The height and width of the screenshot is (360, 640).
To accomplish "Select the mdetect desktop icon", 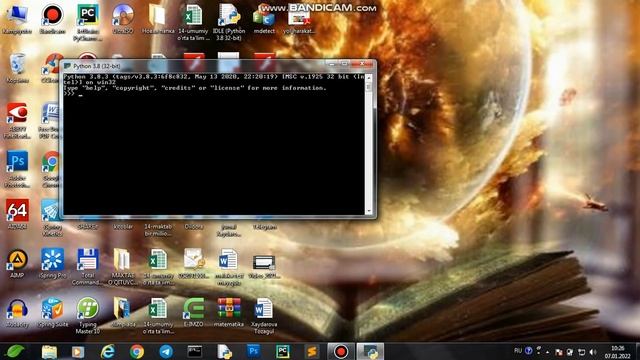I will 264,18.
